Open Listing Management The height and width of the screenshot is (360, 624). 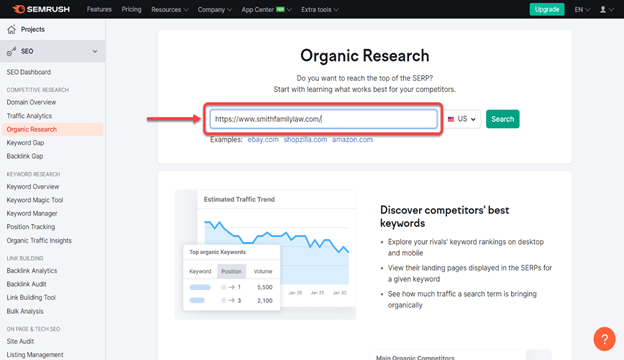(x=35, y=354)
